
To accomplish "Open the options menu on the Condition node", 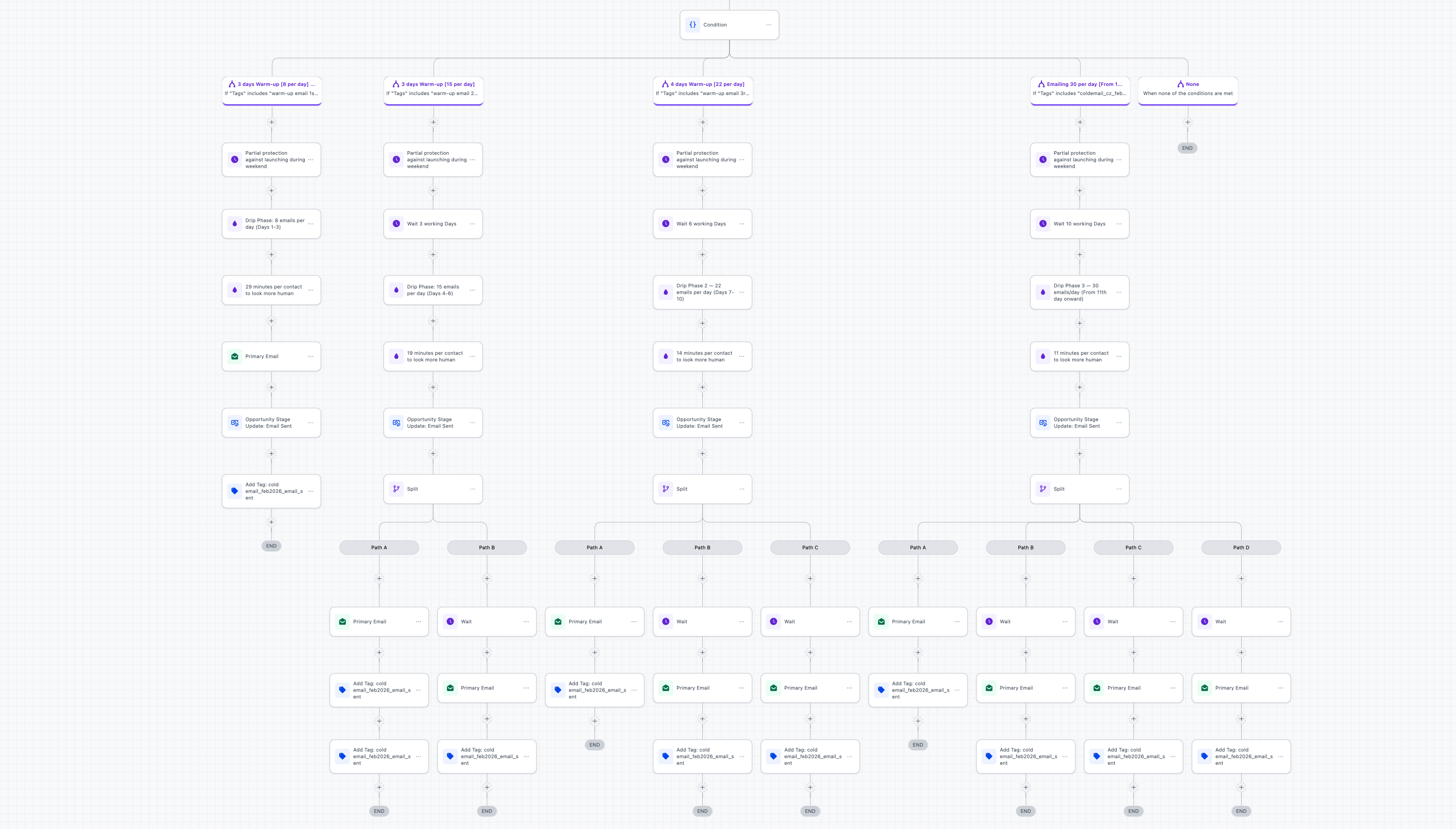I will click(x=768, y=24).
